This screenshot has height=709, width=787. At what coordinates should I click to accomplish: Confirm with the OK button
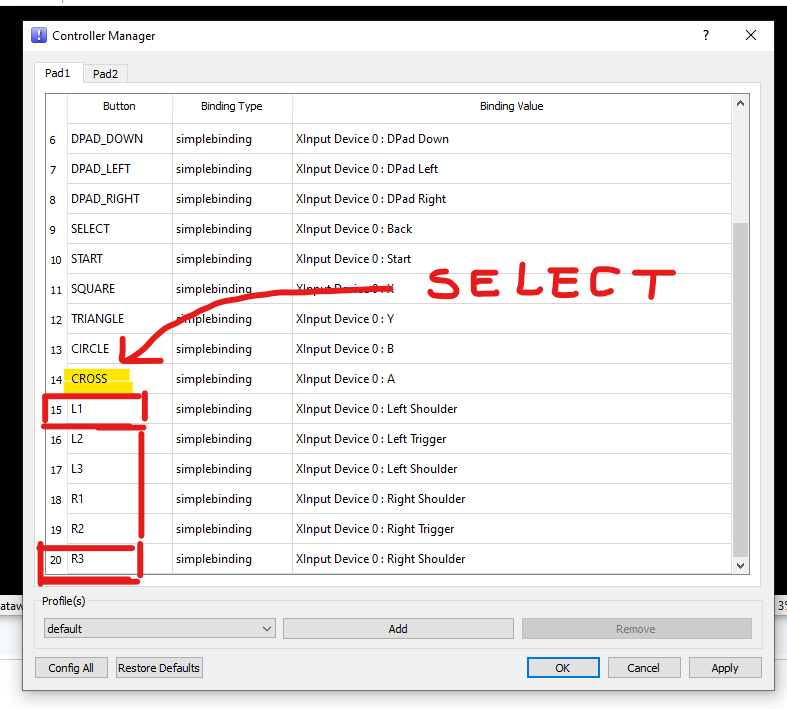coord(563,668)
